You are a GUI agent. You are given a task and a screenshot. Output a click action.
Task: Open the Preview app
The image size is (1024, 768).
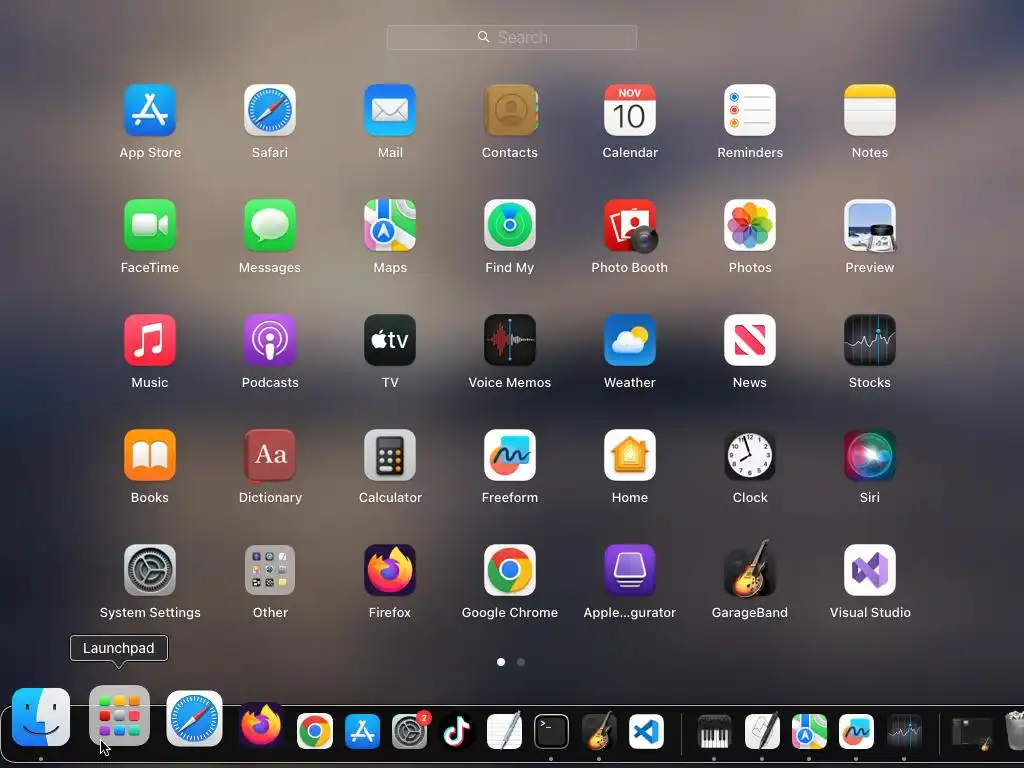coord(870,225)
